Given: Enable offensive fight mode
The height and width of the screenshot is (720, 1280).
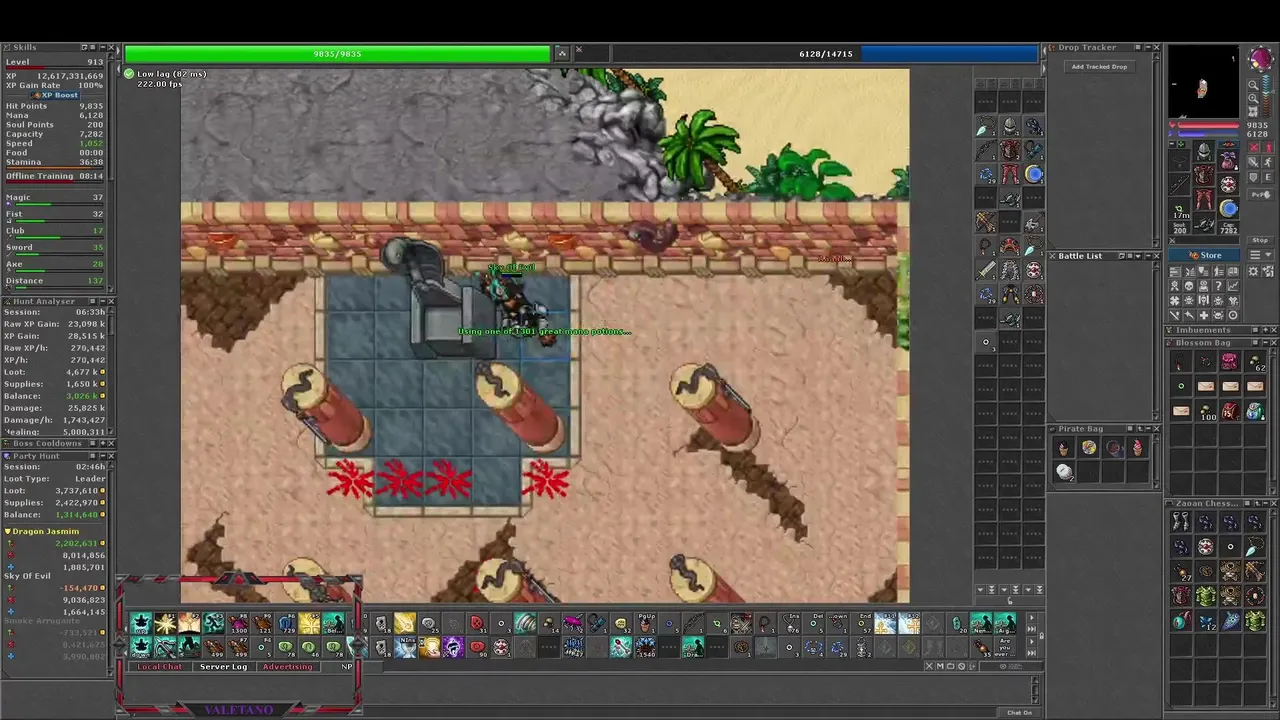Looking at the screenshot, I should 1253,147.
